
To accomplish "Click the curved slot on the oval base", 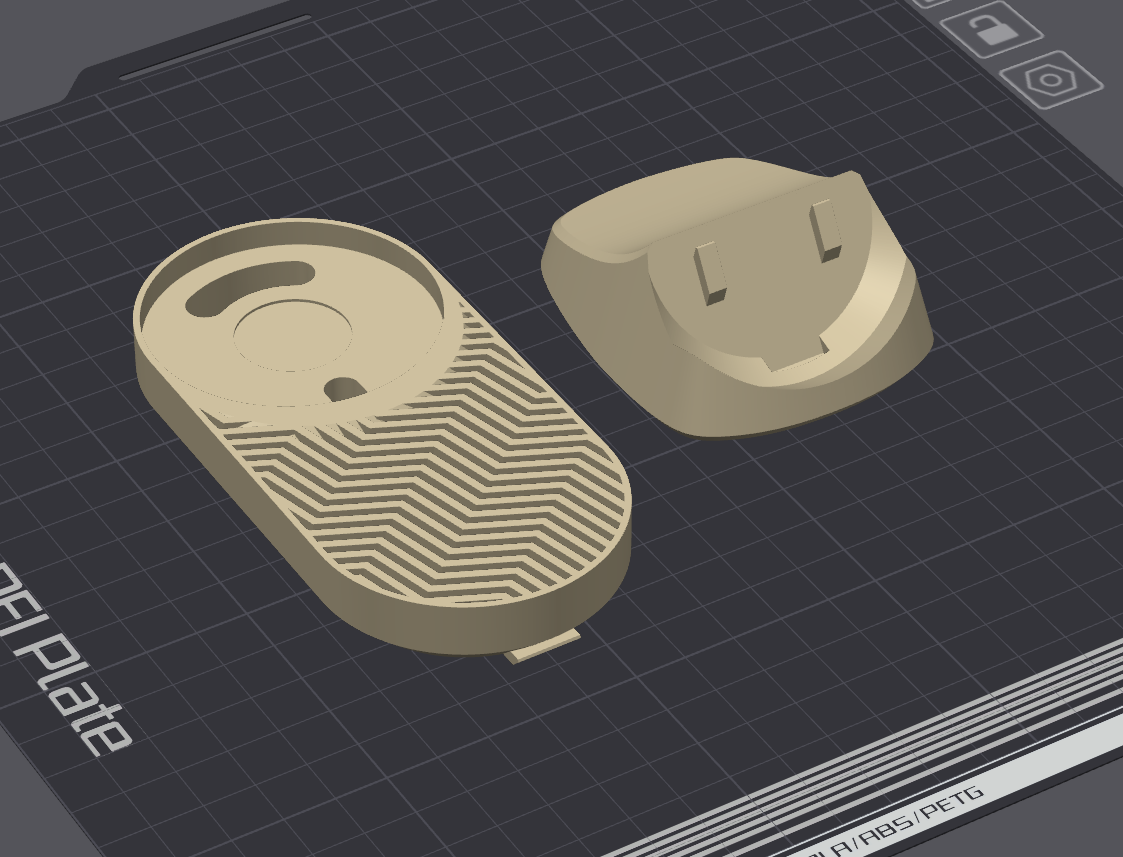I will pos(245,286).
